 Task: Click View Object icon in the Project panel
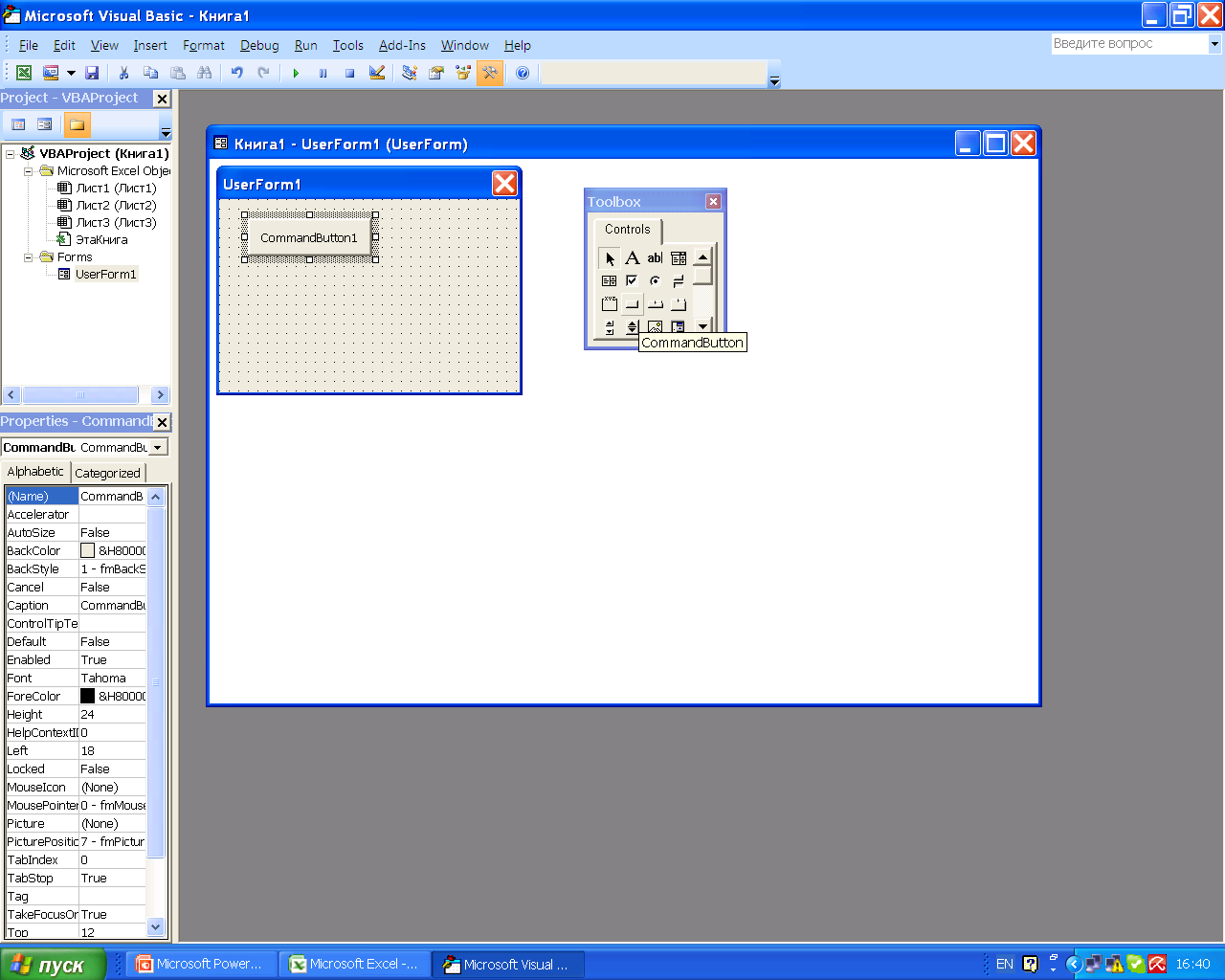44,124
